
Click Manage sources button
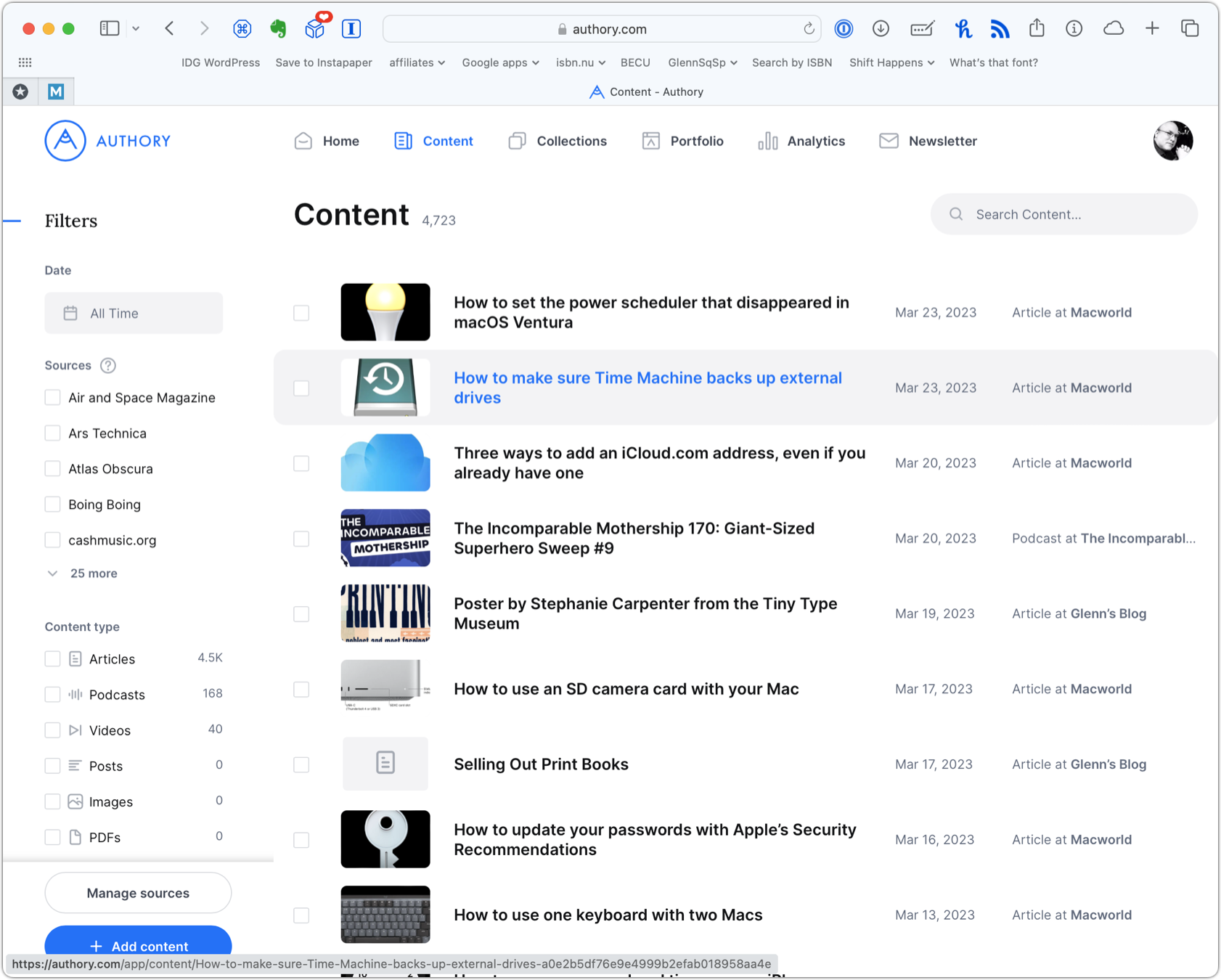[x=138, y=893]
